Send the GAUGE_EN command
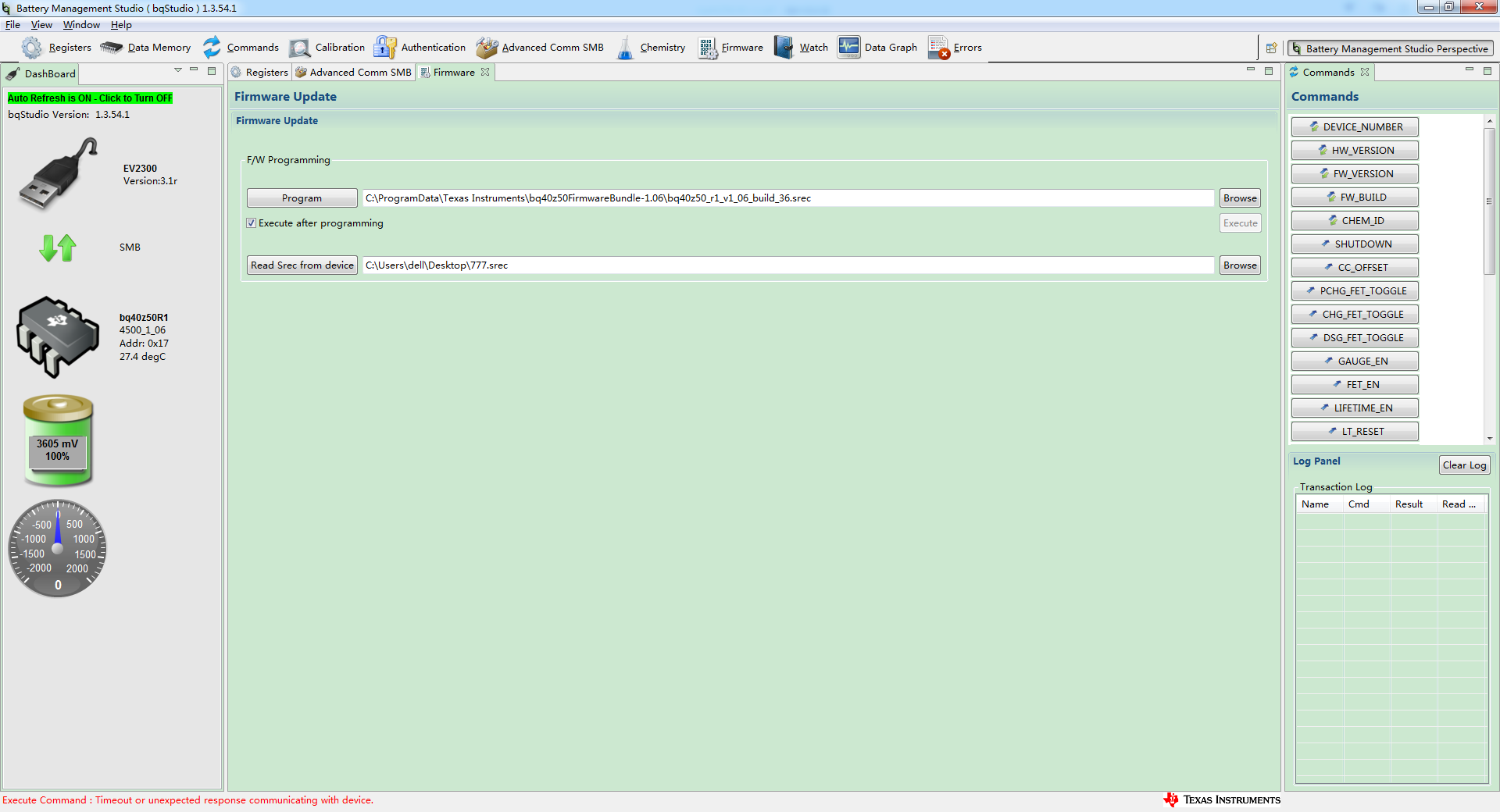Viewport: 1500px width, 812px height. tap(1355, 361)
